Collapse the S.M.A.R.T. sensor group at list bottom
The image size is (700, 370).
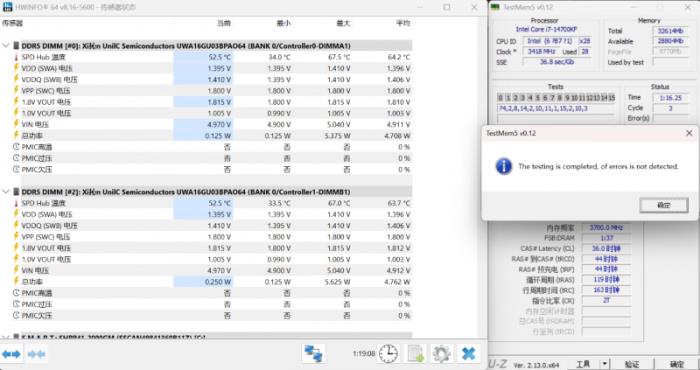coord(5,337)
